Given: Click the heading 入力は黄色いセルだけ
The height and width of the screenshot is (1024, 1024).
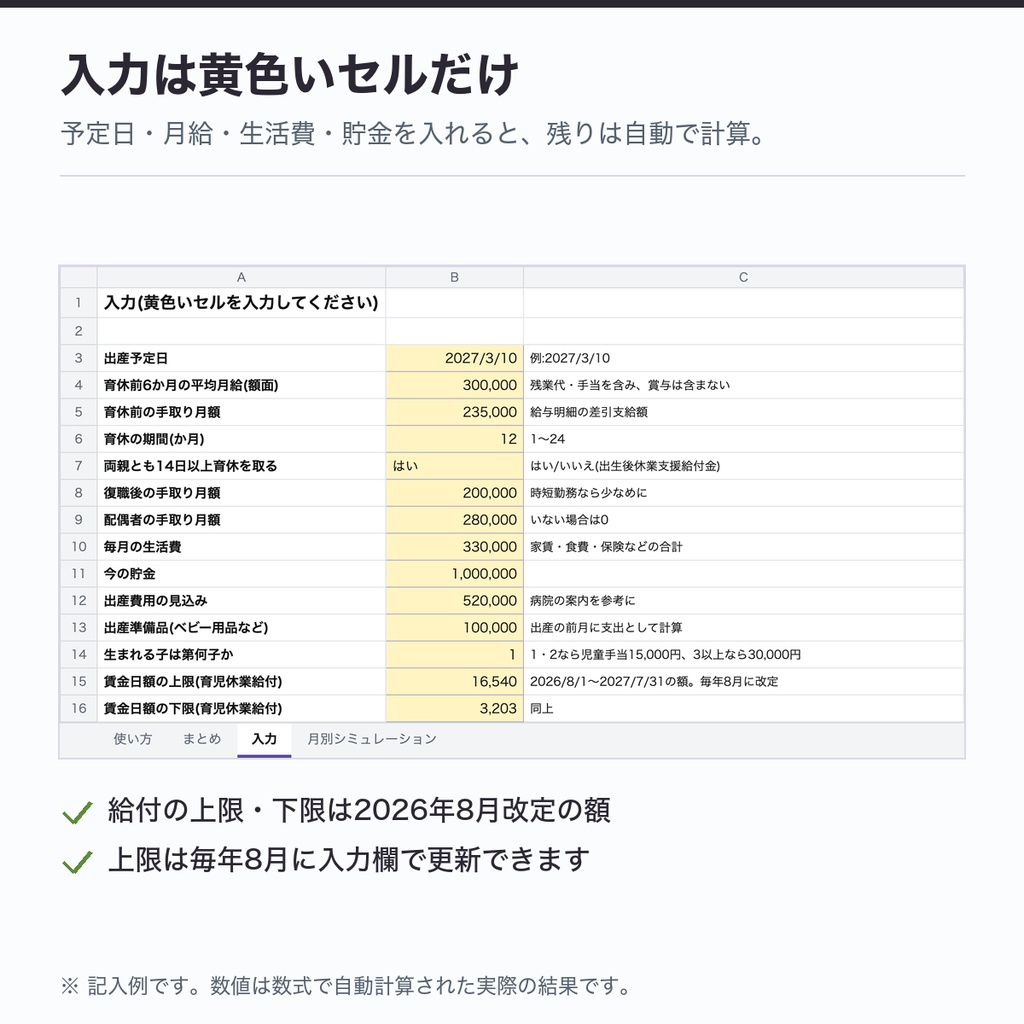Looking at the screenshot, I should point(290,74).
